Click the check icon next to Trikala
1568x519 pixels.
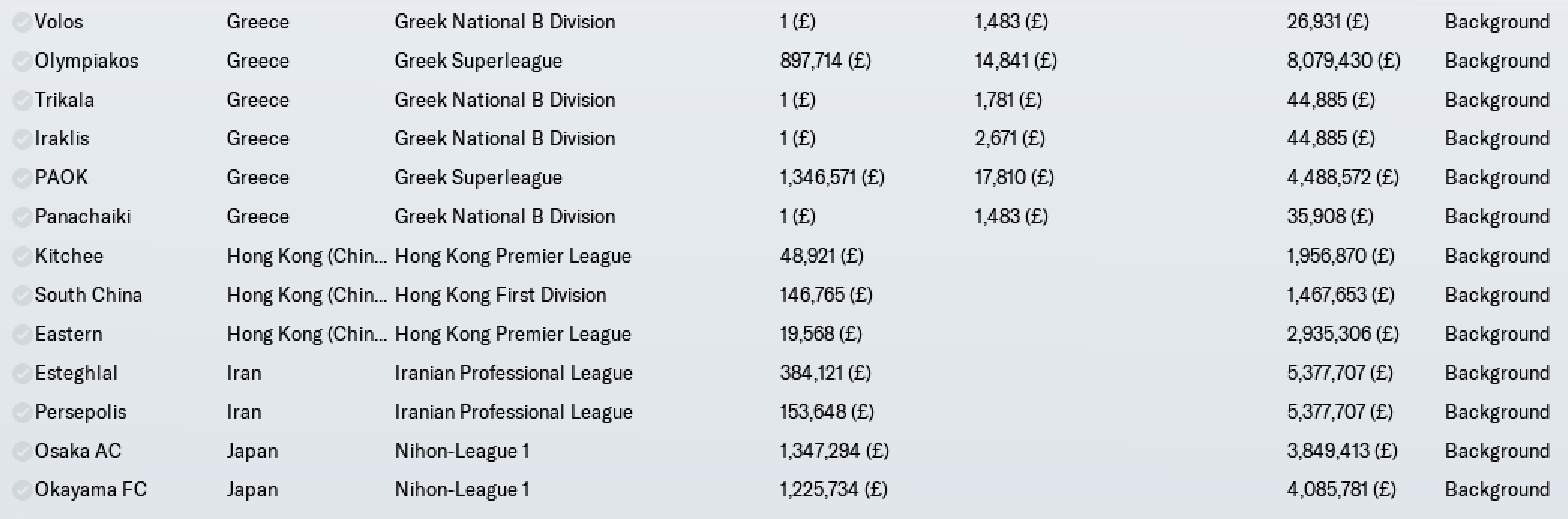coord(22,100)
